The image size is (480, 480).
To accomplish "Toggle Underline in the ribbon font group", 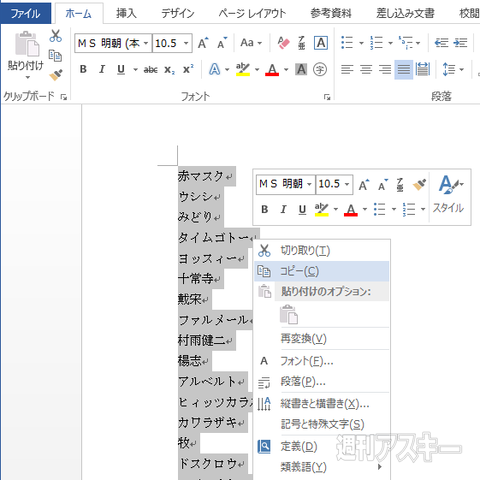I will tap(121, 70).
